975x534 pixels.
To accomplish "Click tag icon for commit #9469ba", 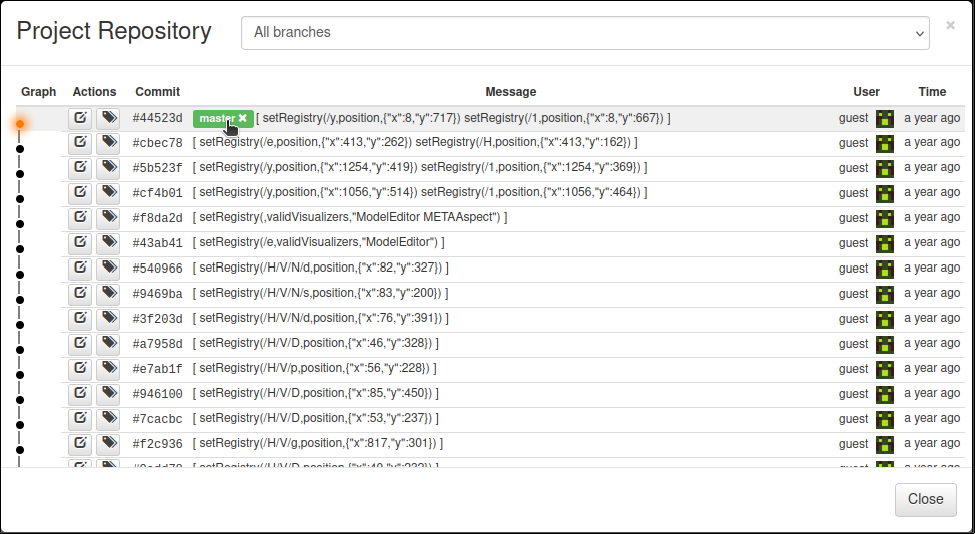I will coord(108,293).
